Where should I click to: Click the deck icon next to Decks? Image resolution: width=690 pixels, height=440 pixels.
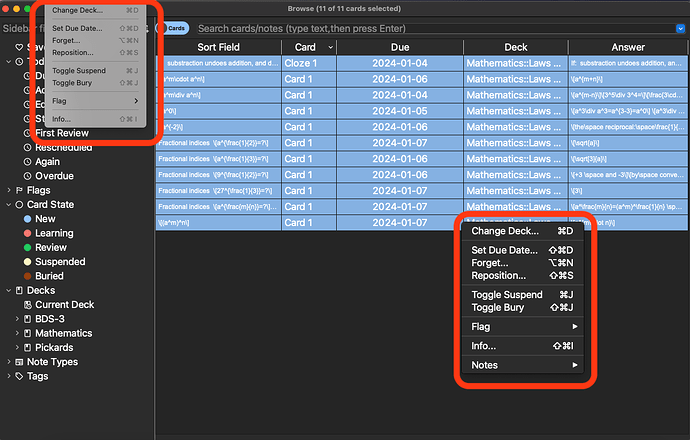click(19, 290)
